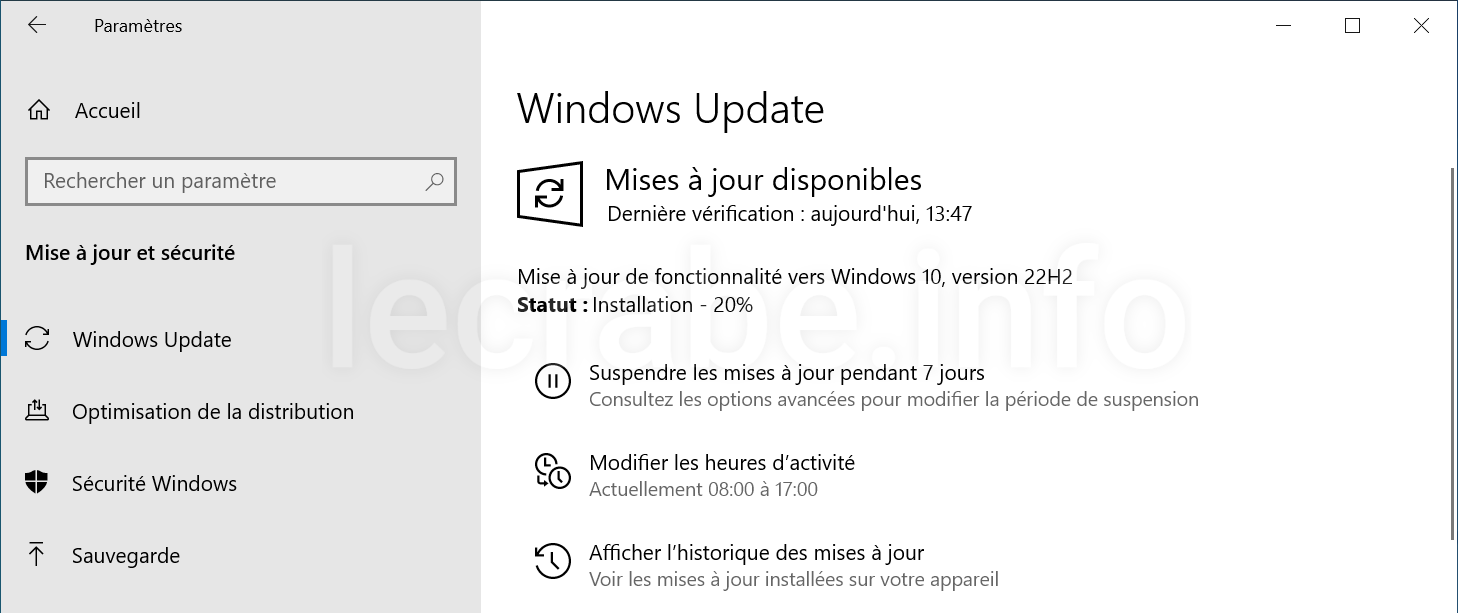Click the active hours clock icon
This screenshot has height=613, width=1458.
[553, 471]
